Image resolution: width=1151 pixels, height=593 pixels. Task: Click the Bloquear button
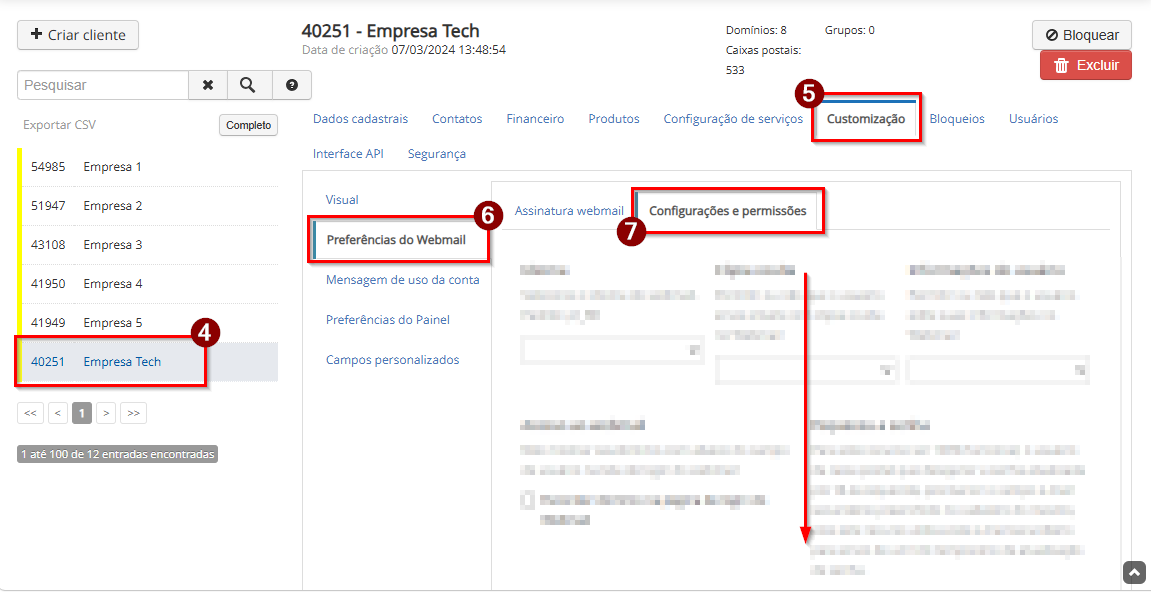click(x=1082, y=34)
